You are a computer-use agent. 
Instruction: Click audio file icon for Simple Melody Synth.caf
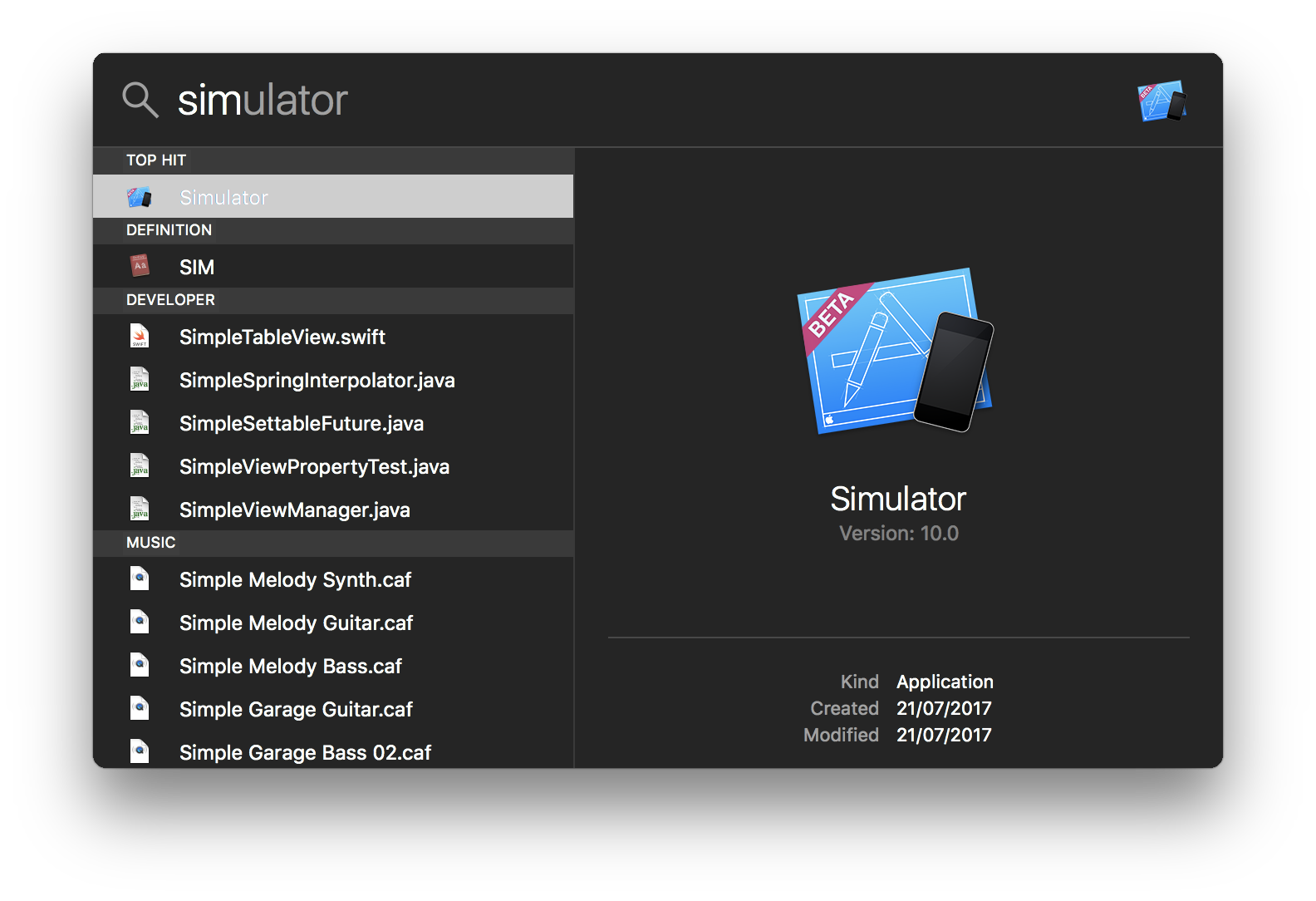click(x=140, y=579)
